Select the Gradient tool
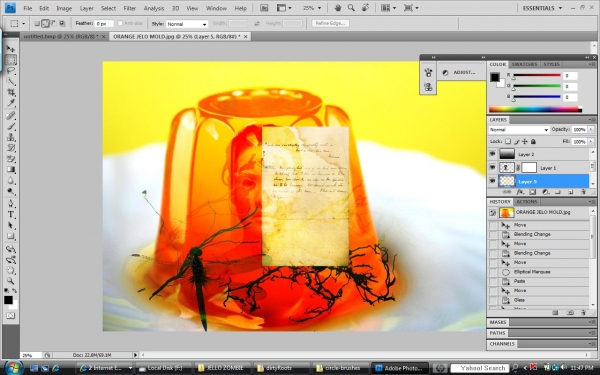600x375 pixels. 10,169
